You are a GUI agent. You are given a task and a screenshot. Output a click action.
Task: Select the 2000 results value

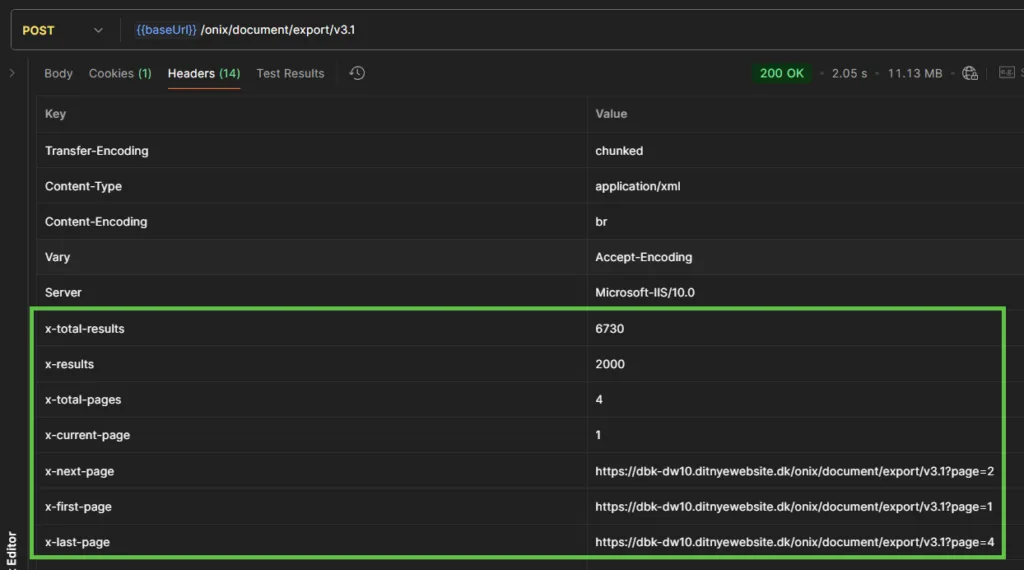coord(609,364)
